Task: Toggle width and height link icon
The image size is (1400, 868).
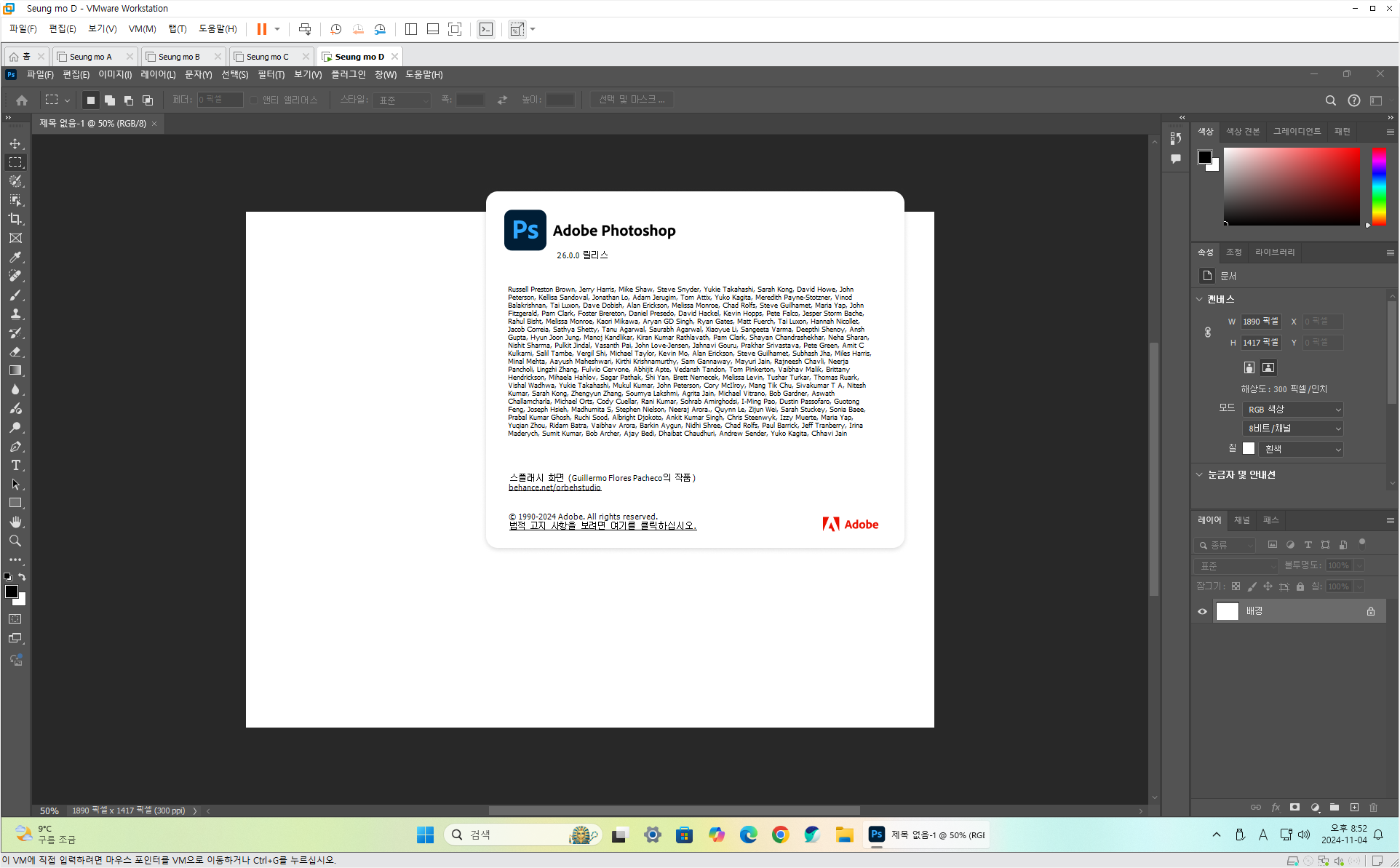Action: [1208, 332]
